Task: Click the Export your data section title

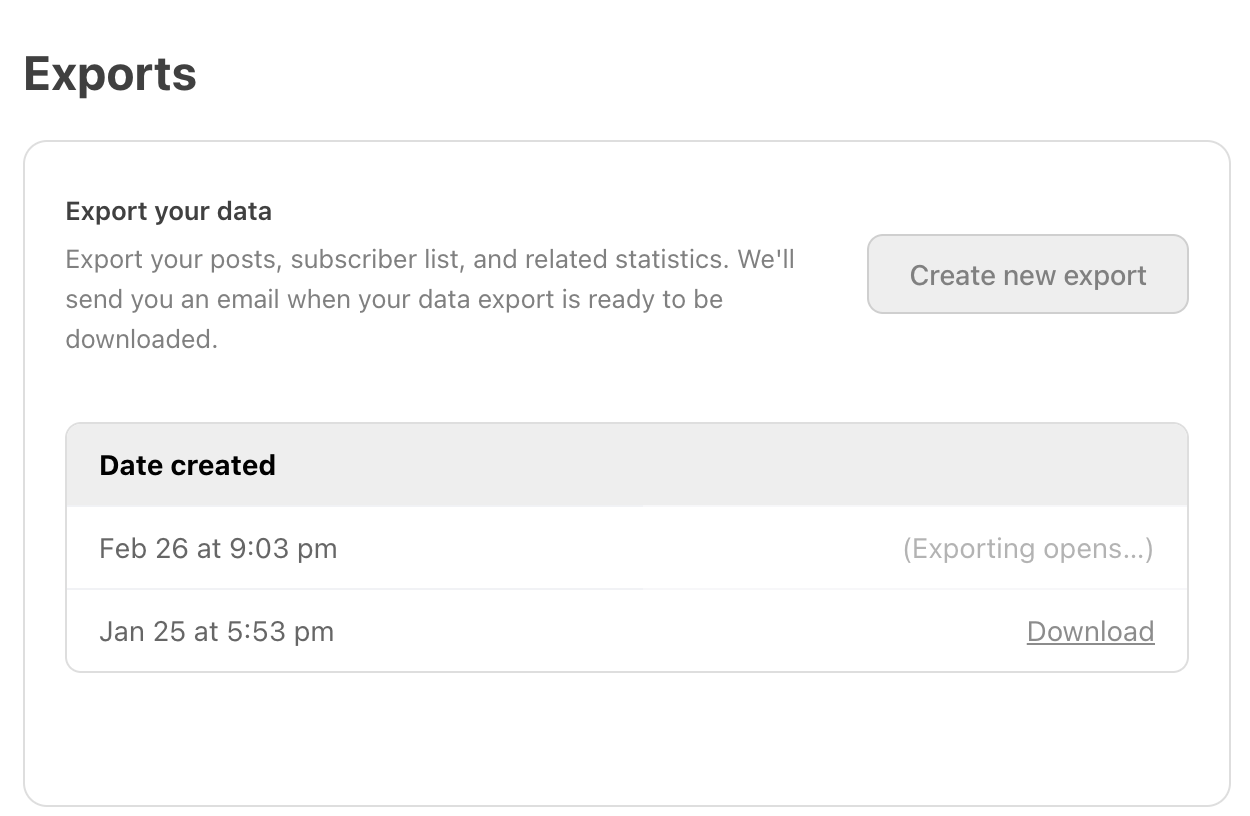Action: (168, 211)
